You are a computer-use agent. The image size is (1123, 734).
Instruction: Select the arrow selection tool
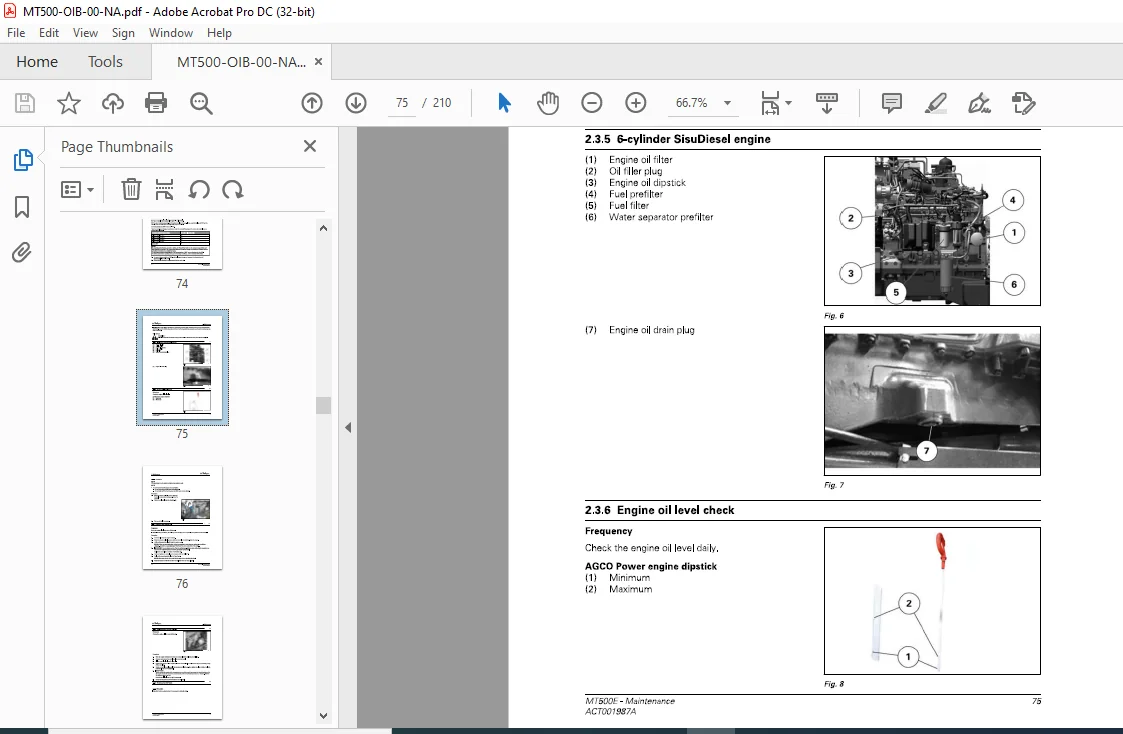(504, 103)
